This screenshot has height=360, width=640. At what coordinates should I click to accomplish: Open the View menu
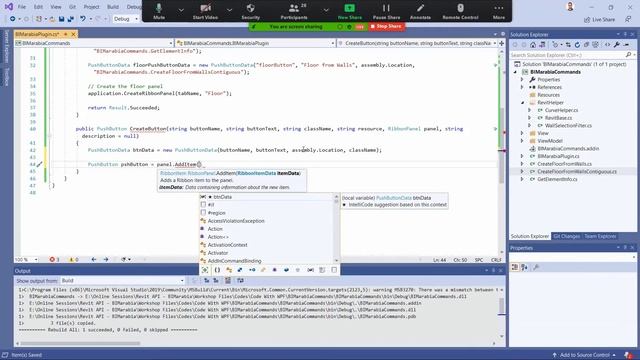(x=56, y=7)
